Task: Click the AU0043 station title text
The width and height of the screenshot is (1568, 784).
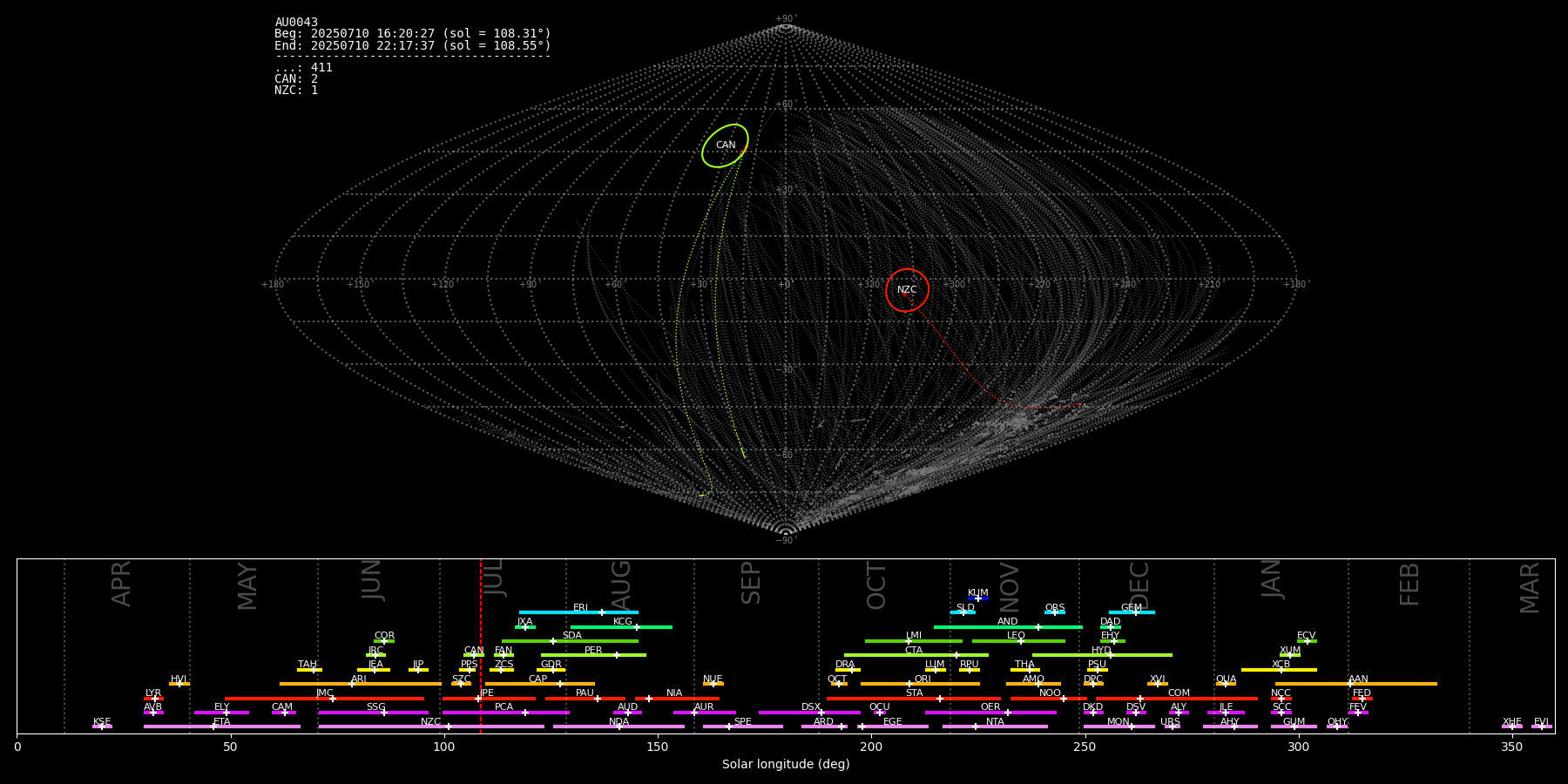Action: [x=296, y=23]
